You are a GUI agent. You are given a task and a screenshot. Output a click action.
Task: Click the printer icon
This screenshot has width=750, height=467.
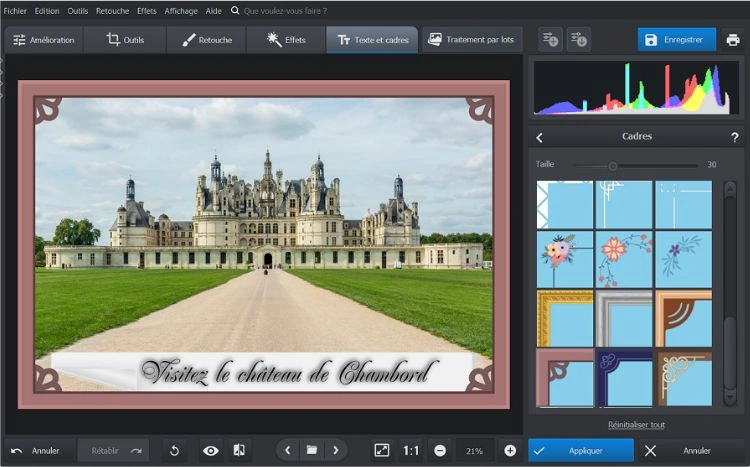click(x=733, y=40)
